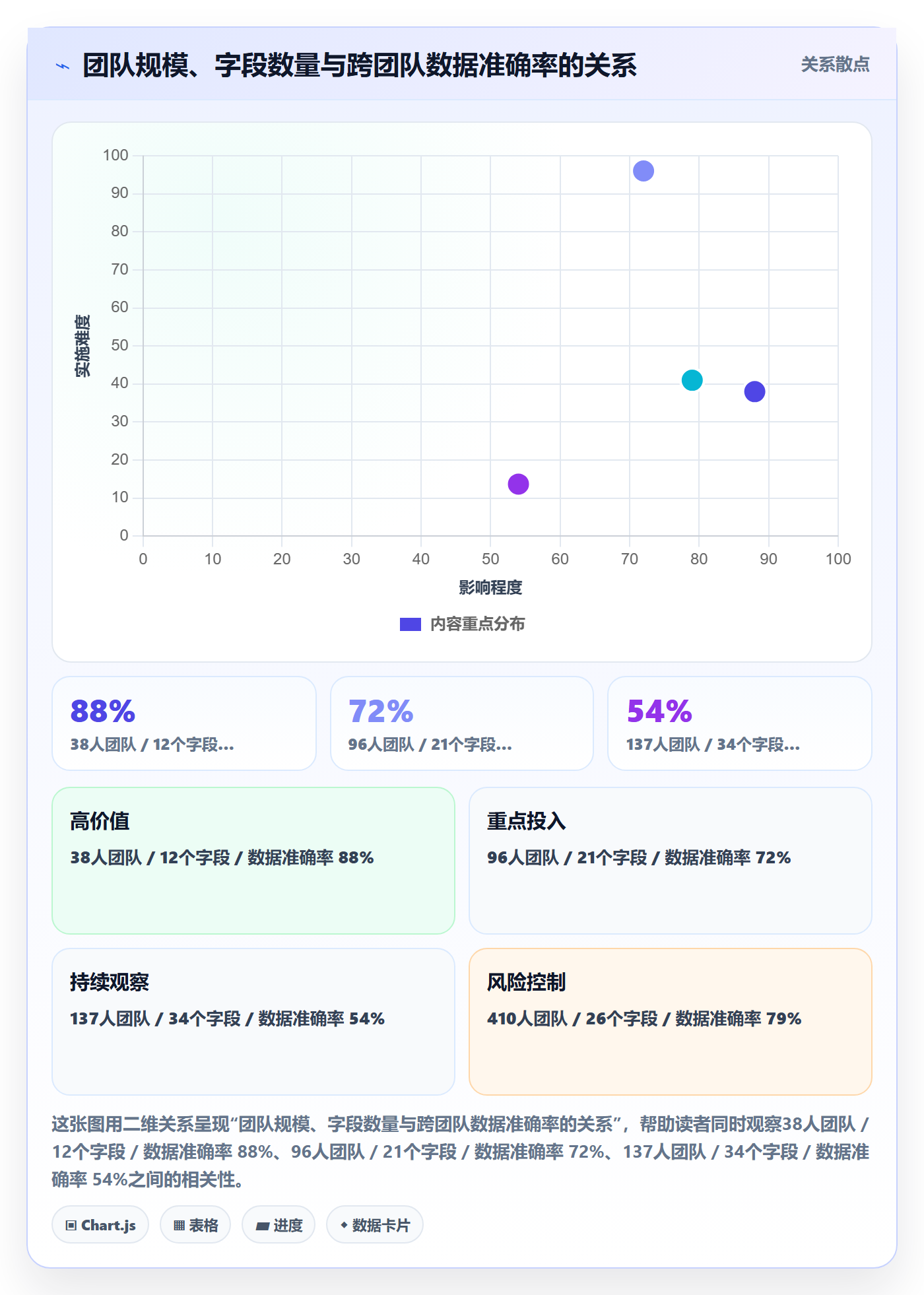Open the 72% stat card
Image resolution: width=924 pixels, height=1295 pixels.
[x=462, y=723]
